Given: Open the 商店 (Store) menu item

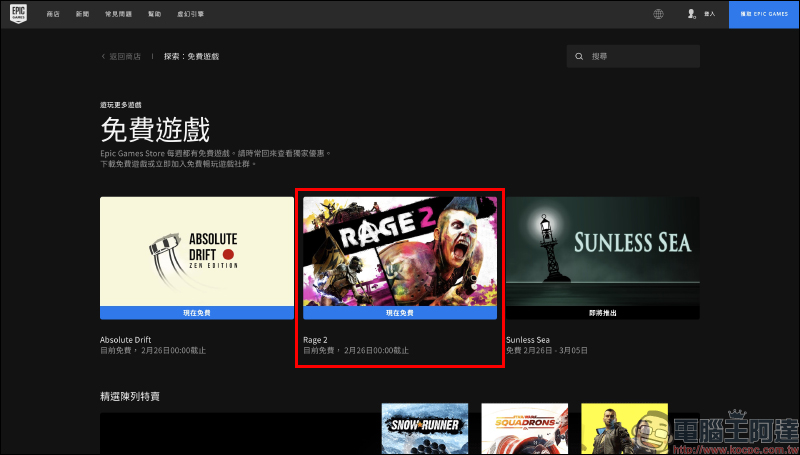Looking at the screenshot, I should tap(53, 14).
